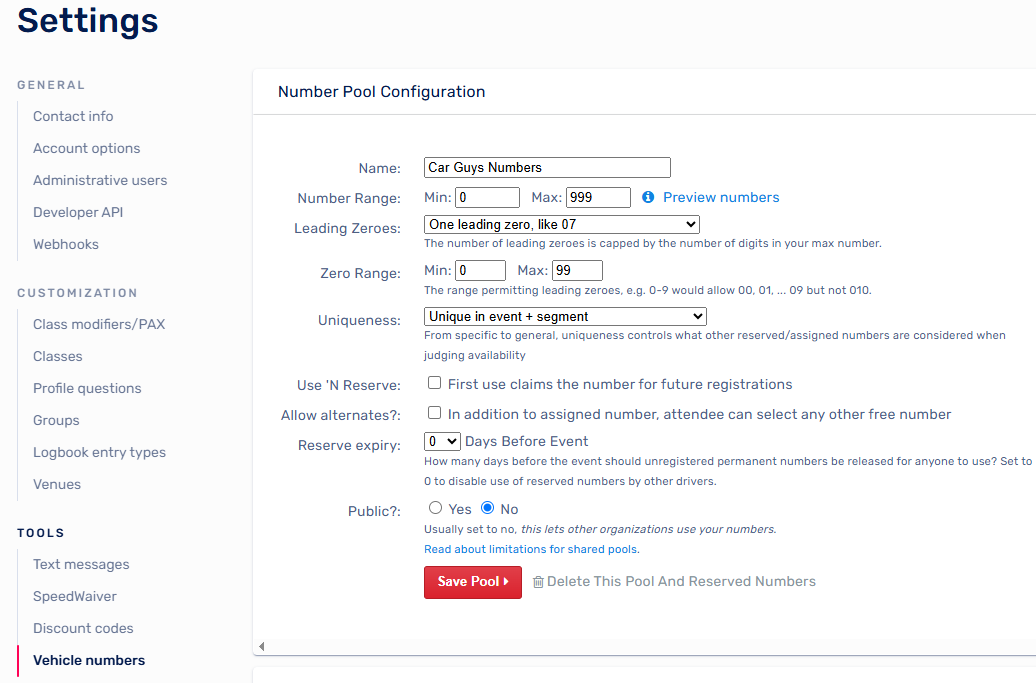Screen dimensions: 1036x683
Task: Click 'First use claims the number' label
Action: click(620, 384)
